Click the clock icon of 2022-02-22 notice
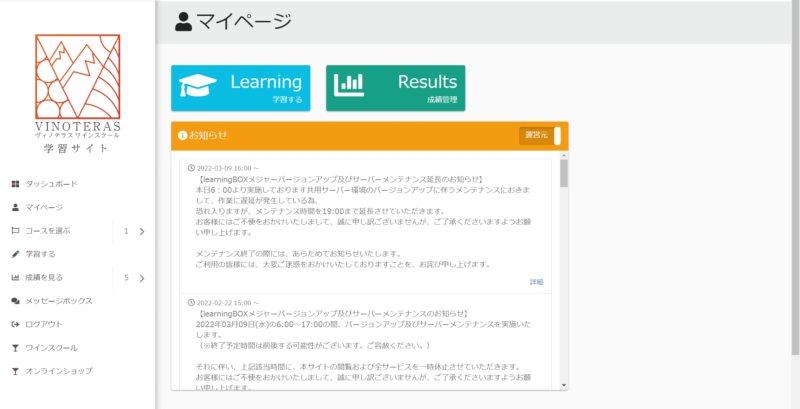The width and height of the screenshot is (800, 409). tap(191, 302)
